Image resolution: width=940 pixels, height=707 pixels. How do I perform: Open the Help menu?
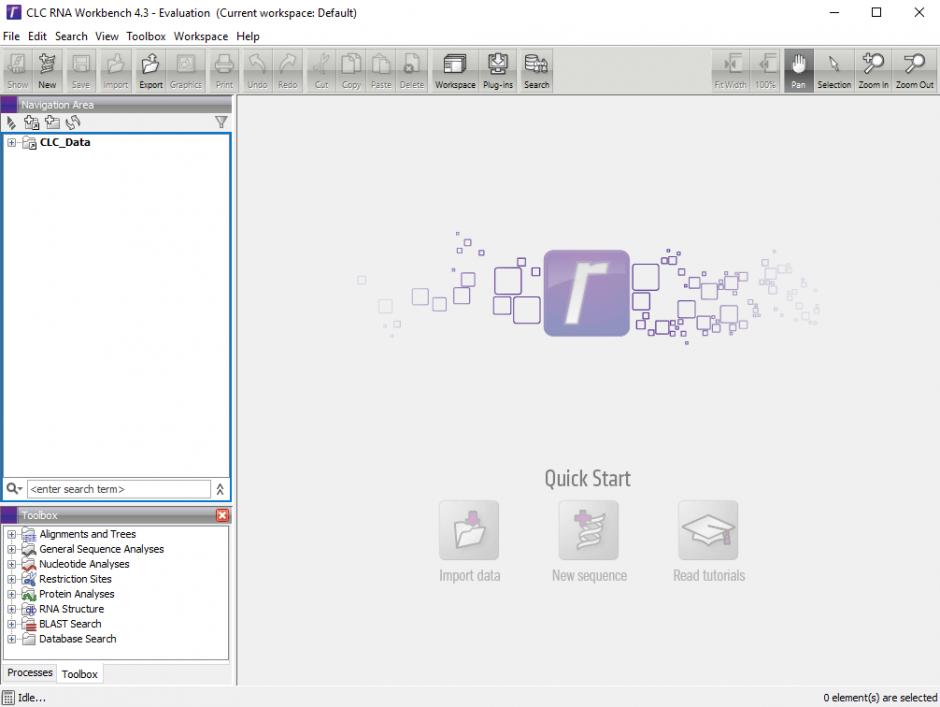[x=248, y=37]
